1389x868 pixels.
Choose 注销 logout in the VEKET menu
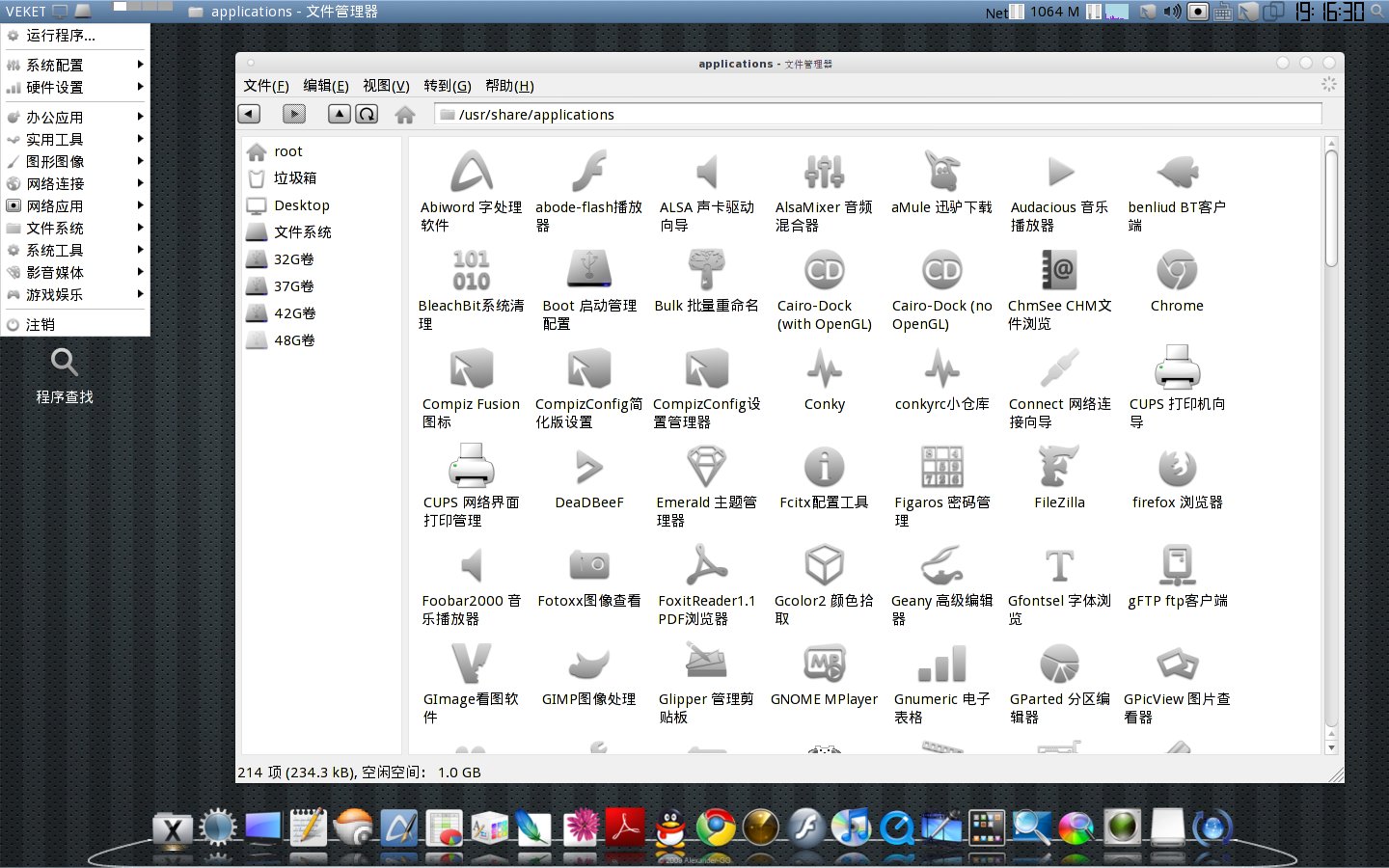point(75,325)
